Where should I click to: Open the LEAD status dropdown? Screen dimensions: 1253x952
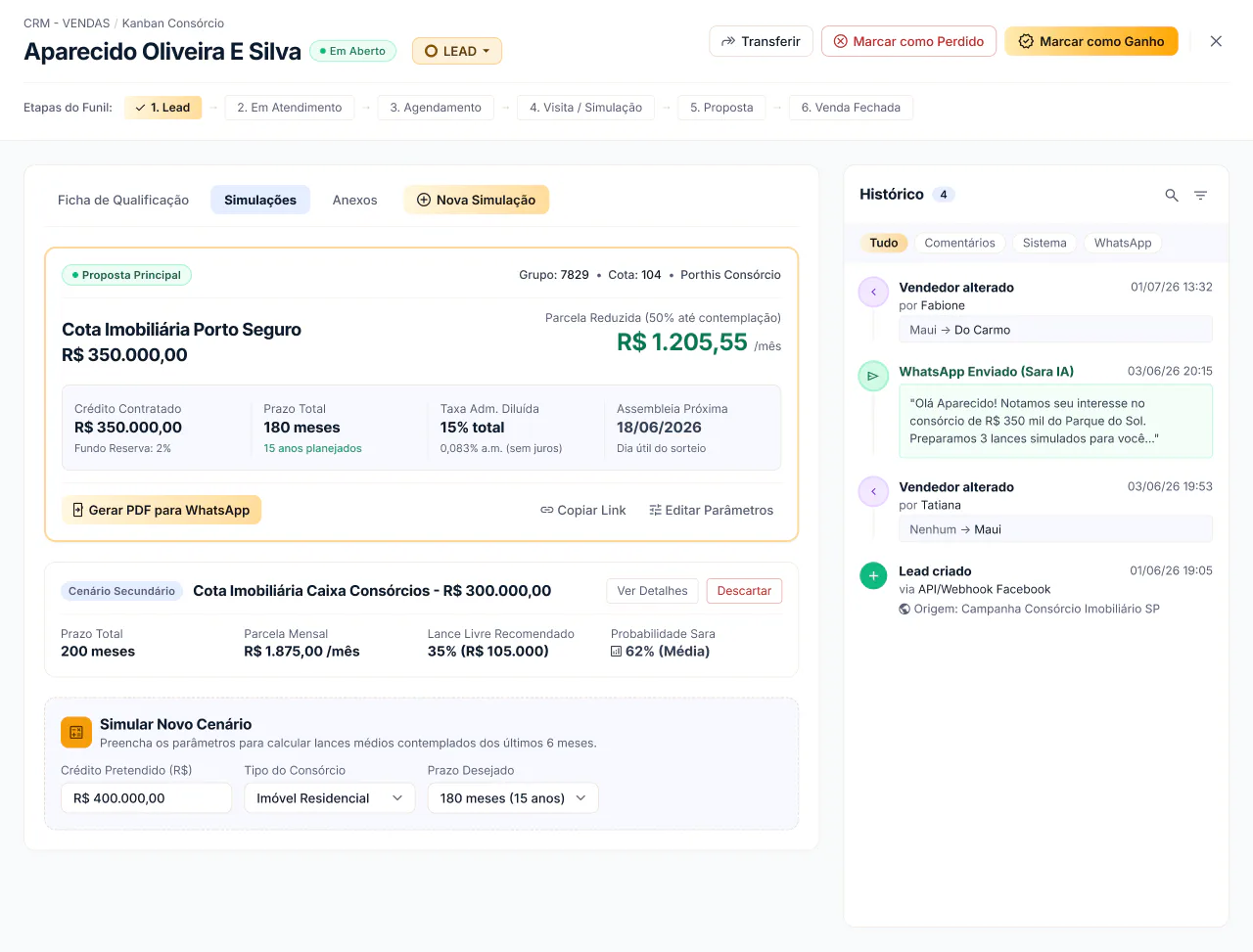point(457,51)
